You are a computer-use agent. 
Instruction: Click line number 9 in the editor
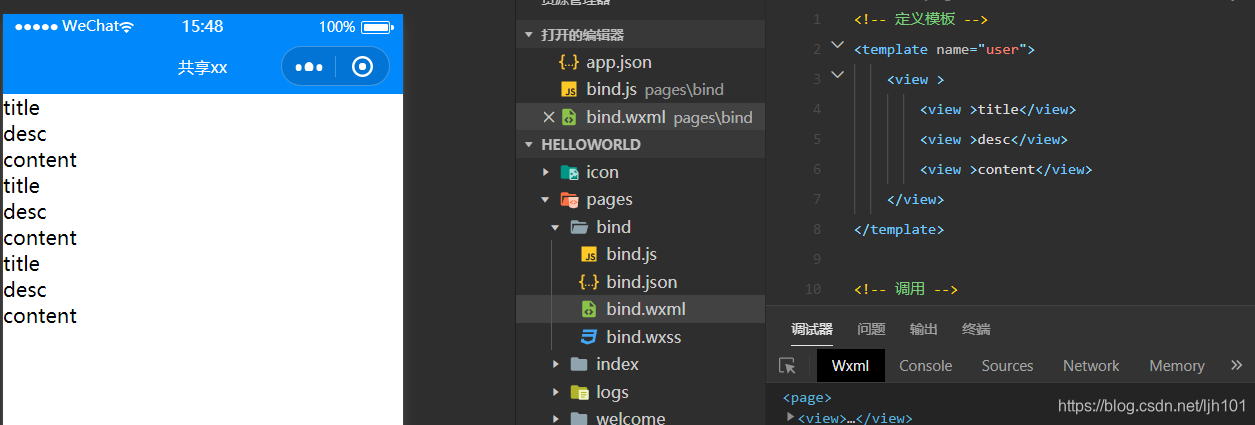pos(817,259)
